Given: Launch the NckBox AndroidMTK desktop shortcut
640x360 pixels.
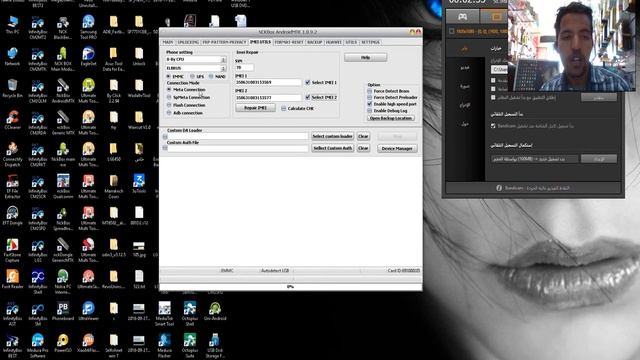Looking at the screenshot, I should click(x=63, y=91).
